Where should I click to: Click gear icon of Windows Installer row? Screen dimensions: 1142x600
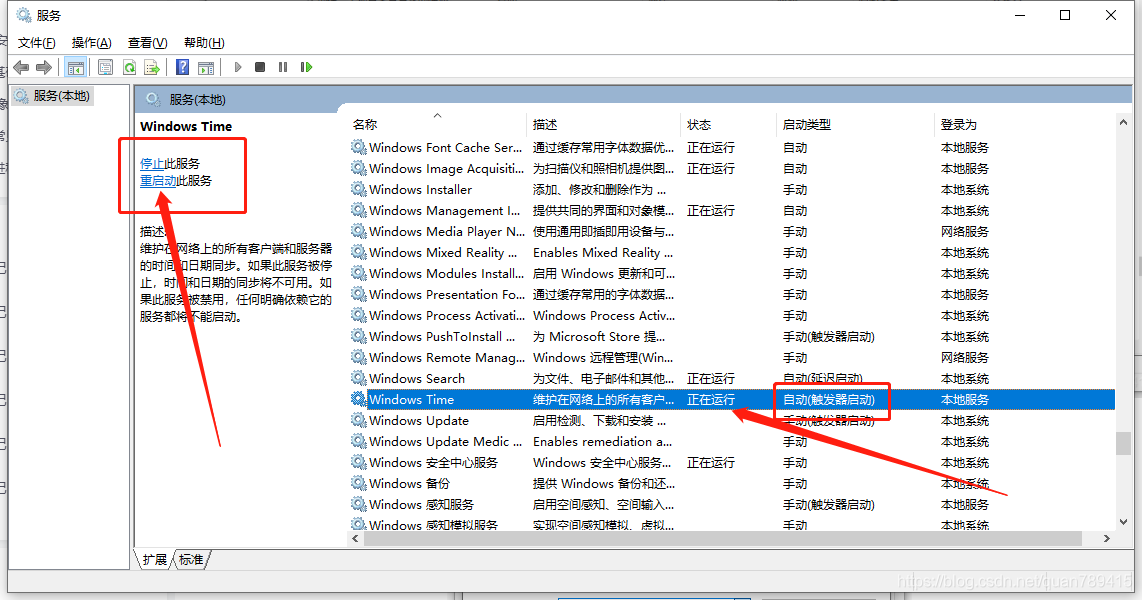point(358,189)
